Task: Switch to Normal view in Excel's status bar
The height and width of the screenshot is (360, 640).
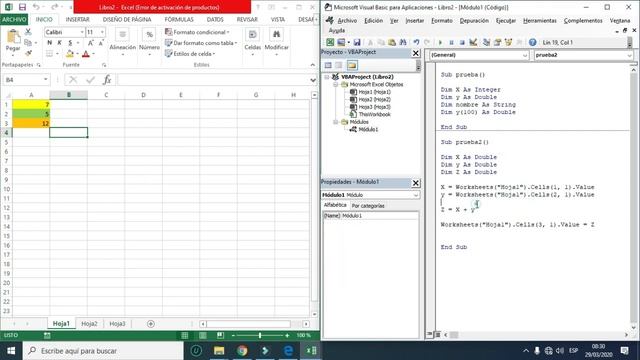Action: pyautogui.click(x=184, y=335)
